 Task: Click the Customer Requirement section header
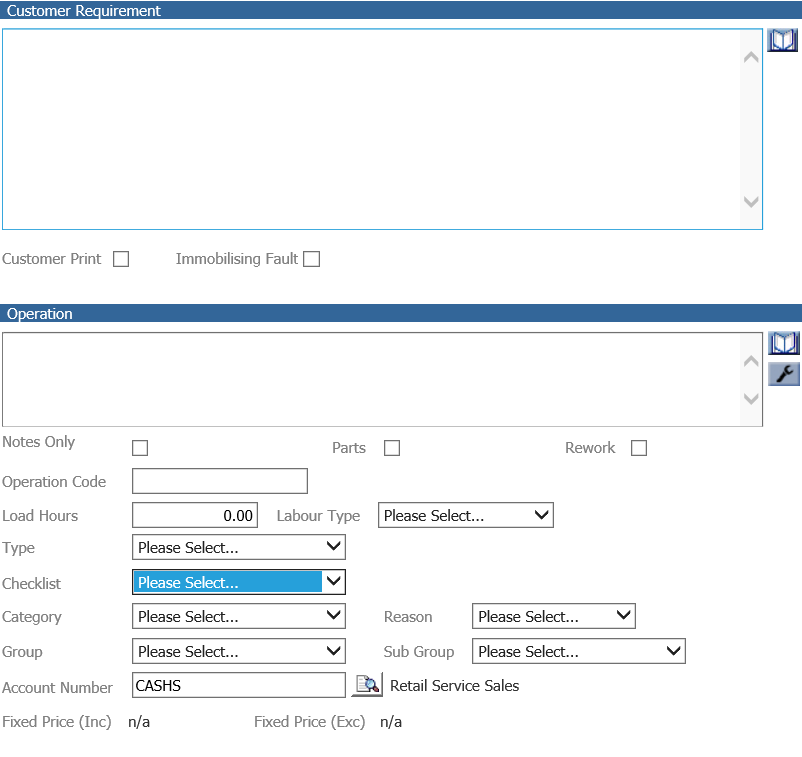pos(401,10)
